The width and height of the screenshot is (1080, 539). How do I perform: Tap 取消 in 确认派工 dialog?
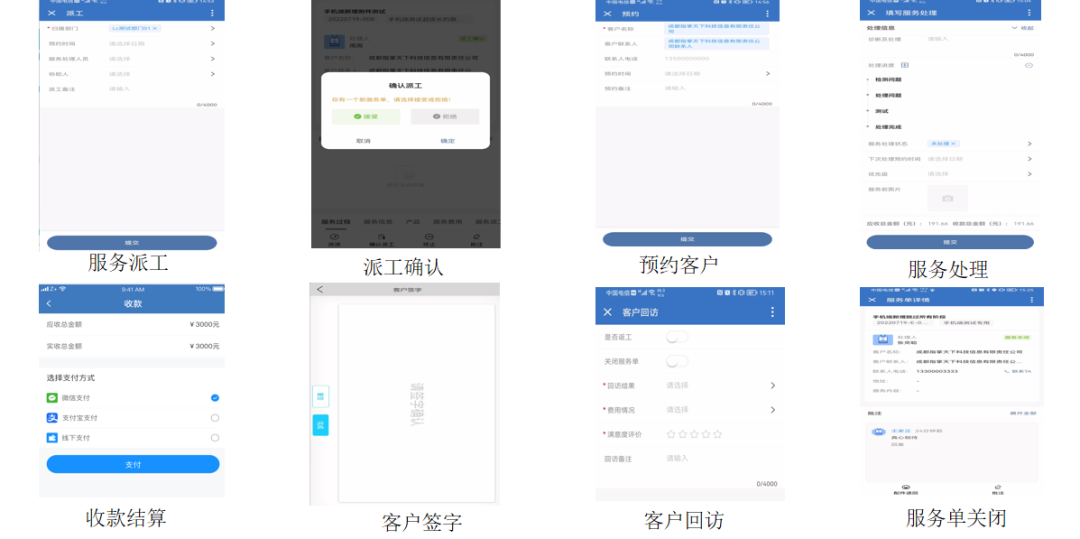point(363,140)
